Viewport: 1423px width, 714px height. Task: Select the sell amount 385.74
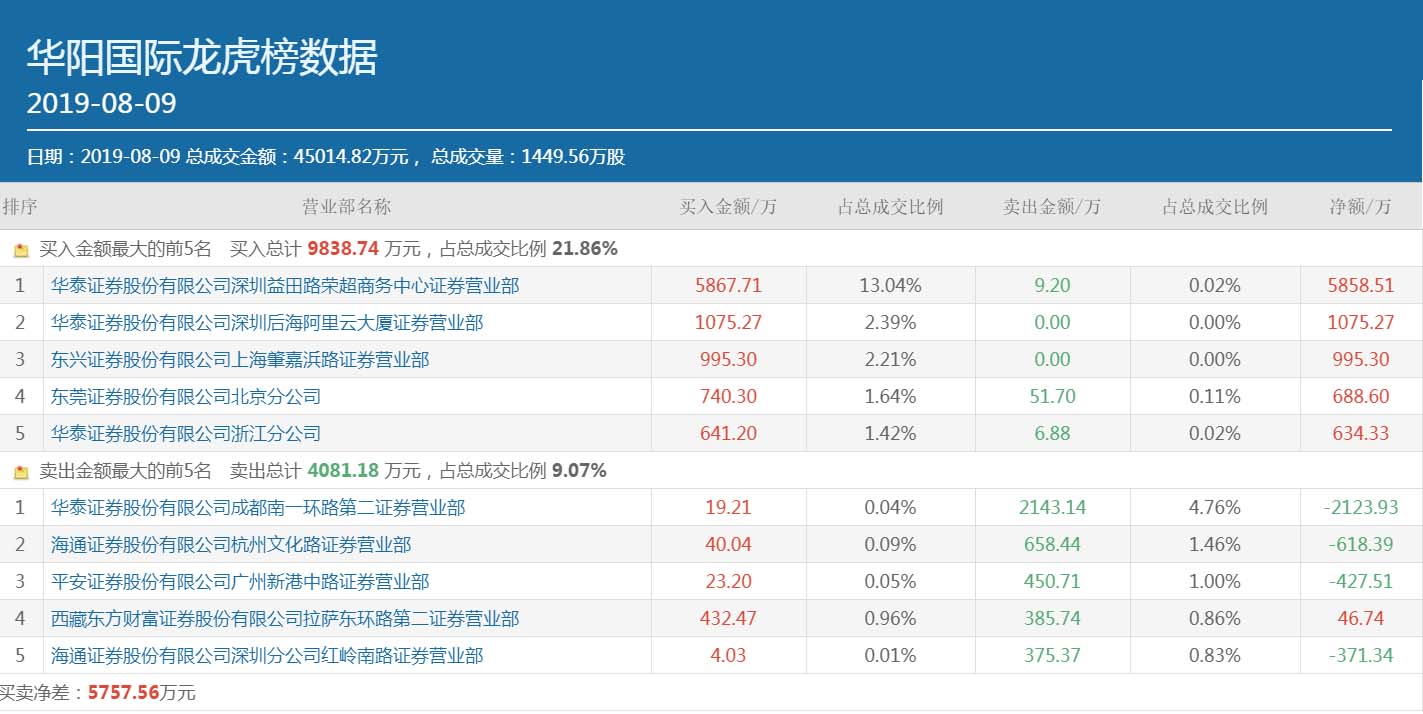coord(1052,619)
